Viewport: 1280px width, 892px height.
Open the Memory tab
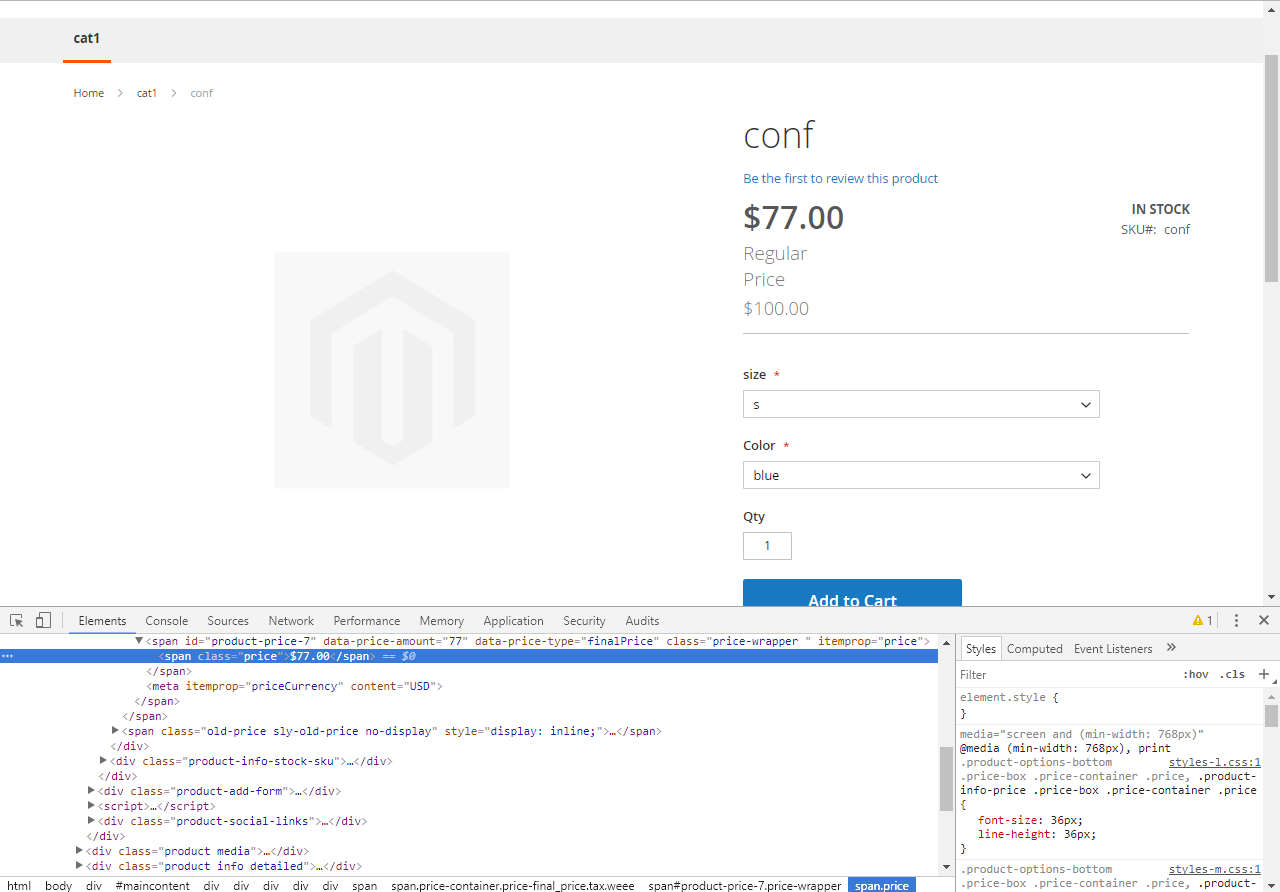pyautogui.click(x=442, y=621)
